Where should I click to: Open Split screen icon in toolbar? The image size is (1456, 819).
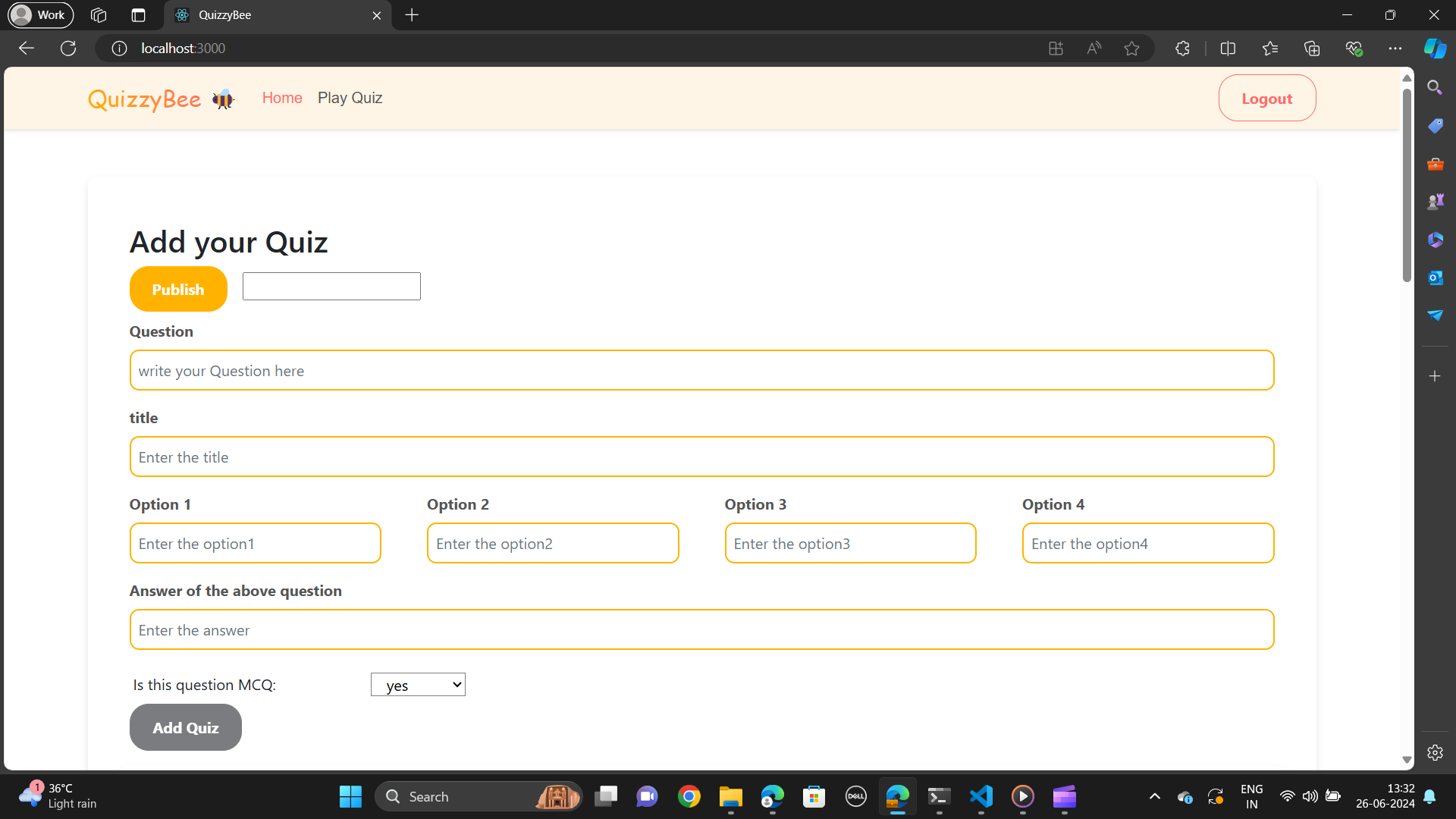(x=1228, y=49)
